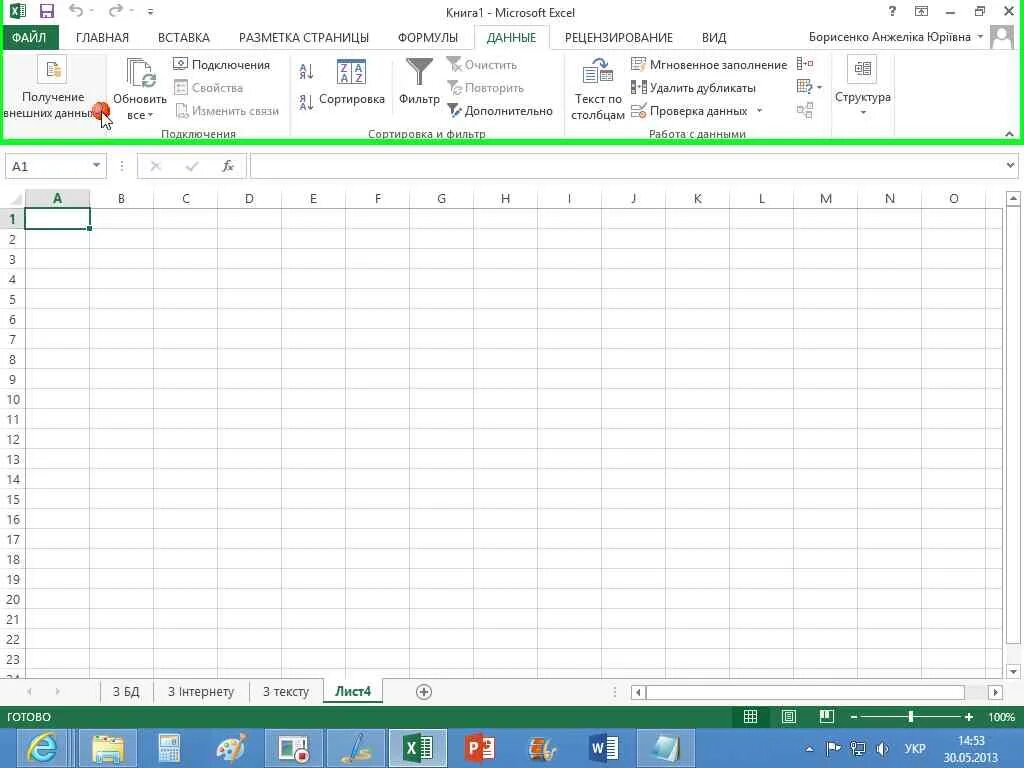
Task: Switch to the ГЛАВНАЯ tab
Action: tap(103, 37)
